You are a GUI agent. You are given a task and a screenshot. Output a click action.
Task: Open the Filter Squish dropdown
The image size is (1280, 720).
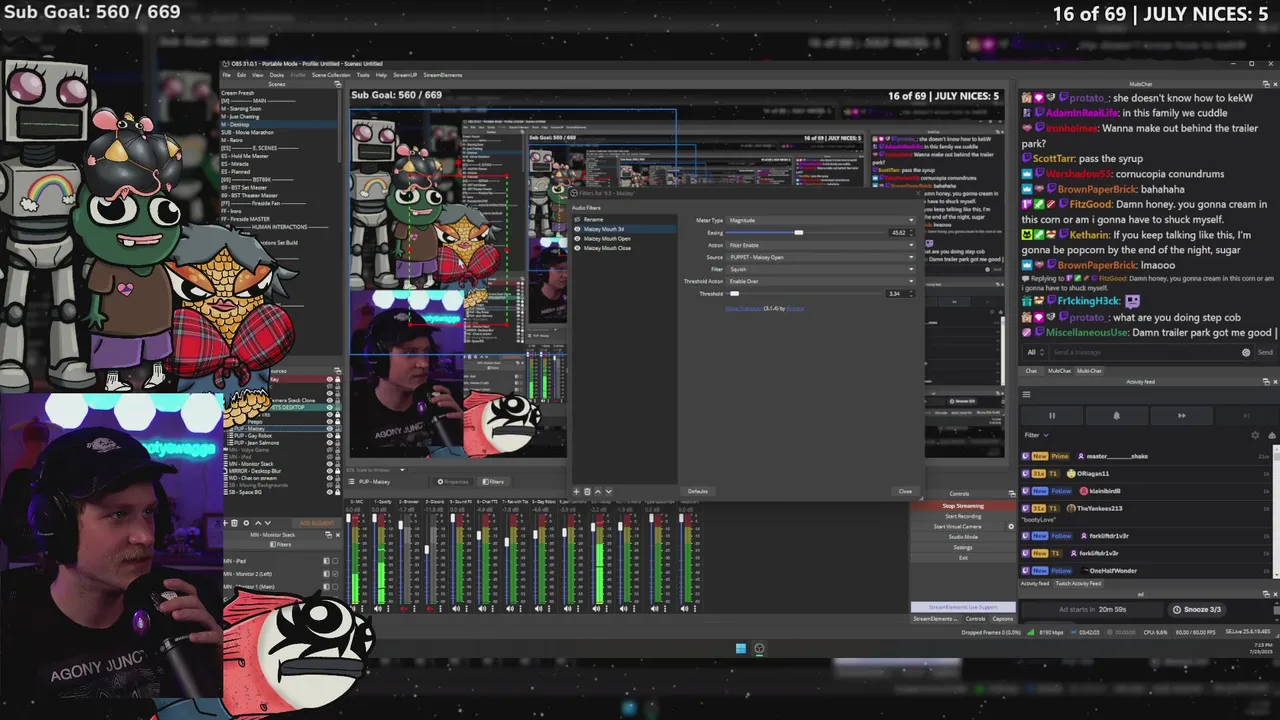(x=820, y=269)
